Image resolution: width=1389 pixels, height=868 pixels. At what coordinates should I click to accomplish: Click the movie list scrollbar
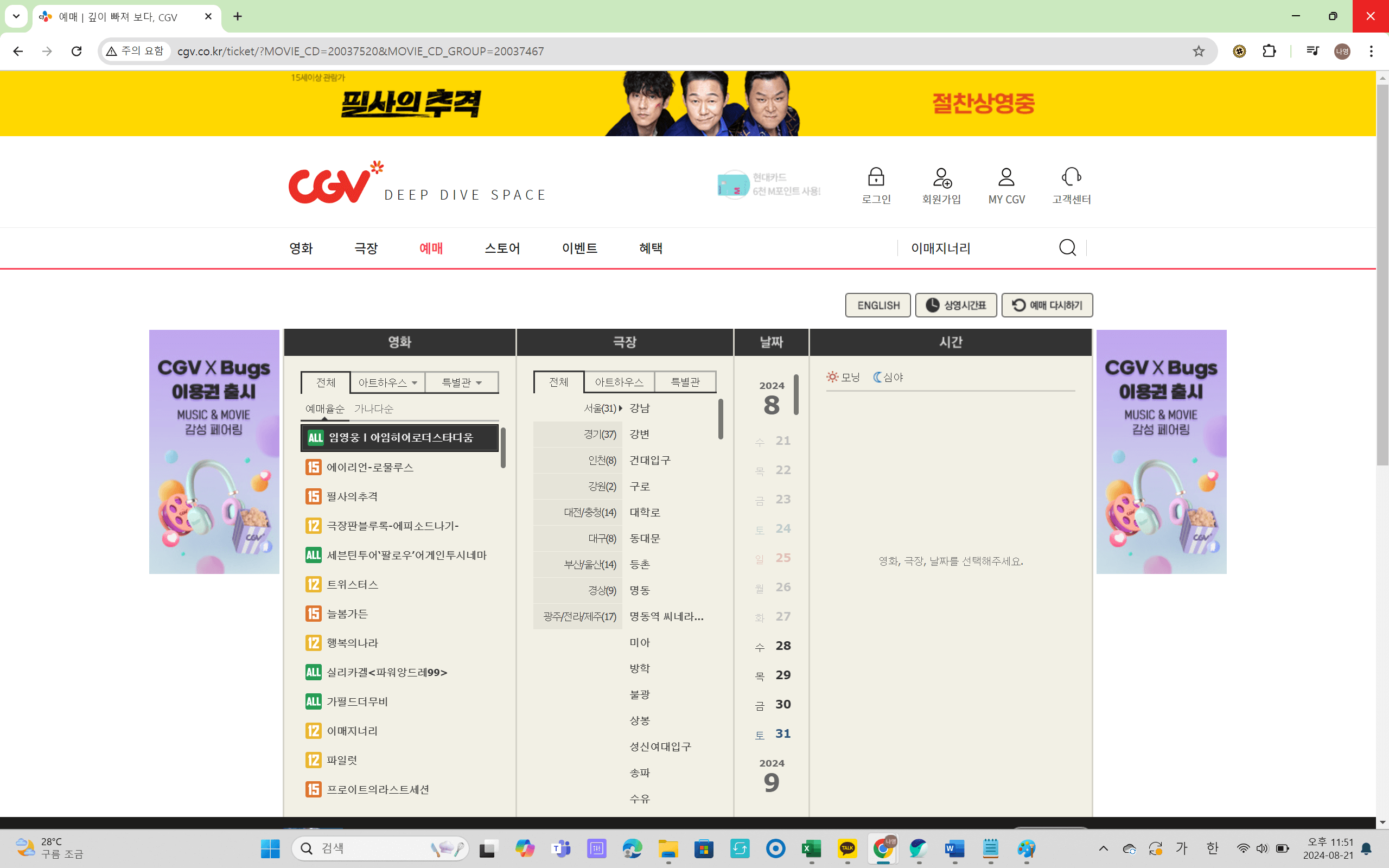tap(504, 447)
